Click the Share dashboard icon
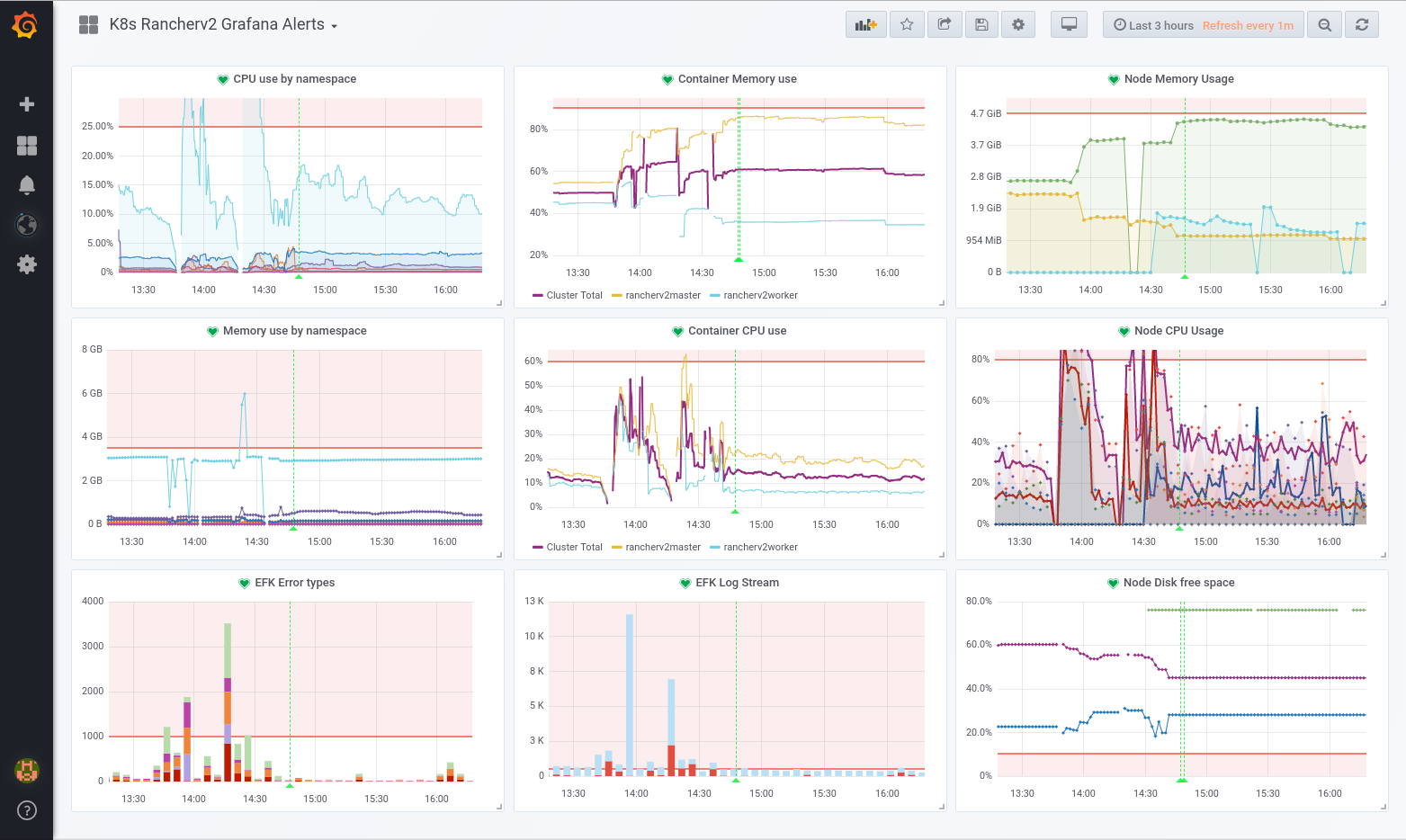This screenshot has height=840, width=1406. click(945, 25)
